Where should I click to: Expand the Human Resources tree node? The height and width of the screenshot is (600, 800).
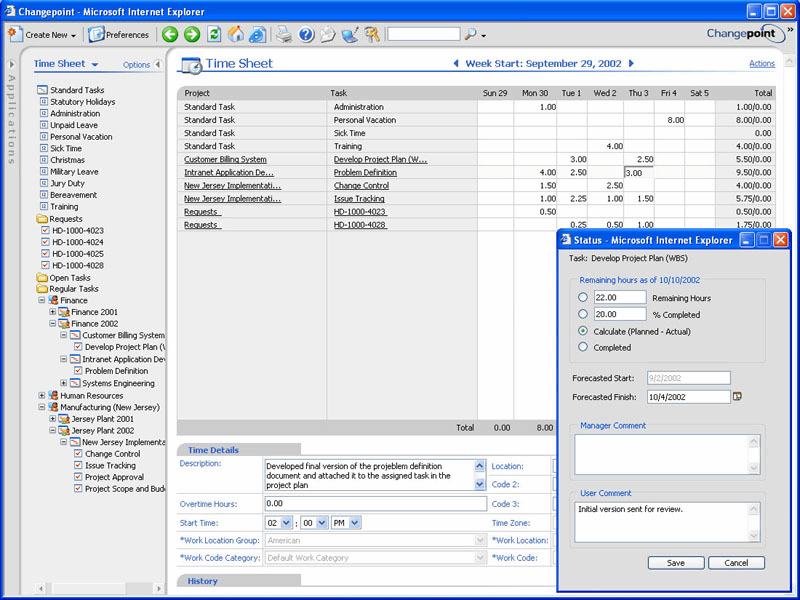(x=42, y=395)
